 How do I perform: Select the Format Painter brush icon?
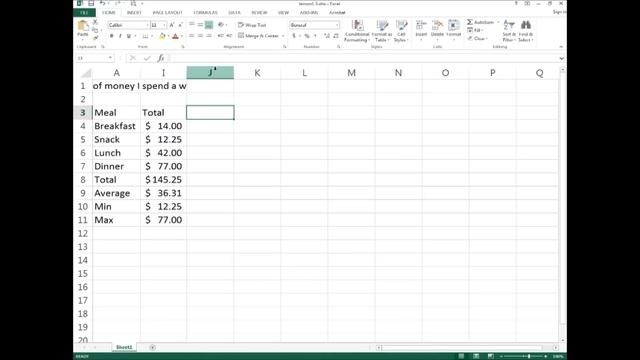point(95,38)
